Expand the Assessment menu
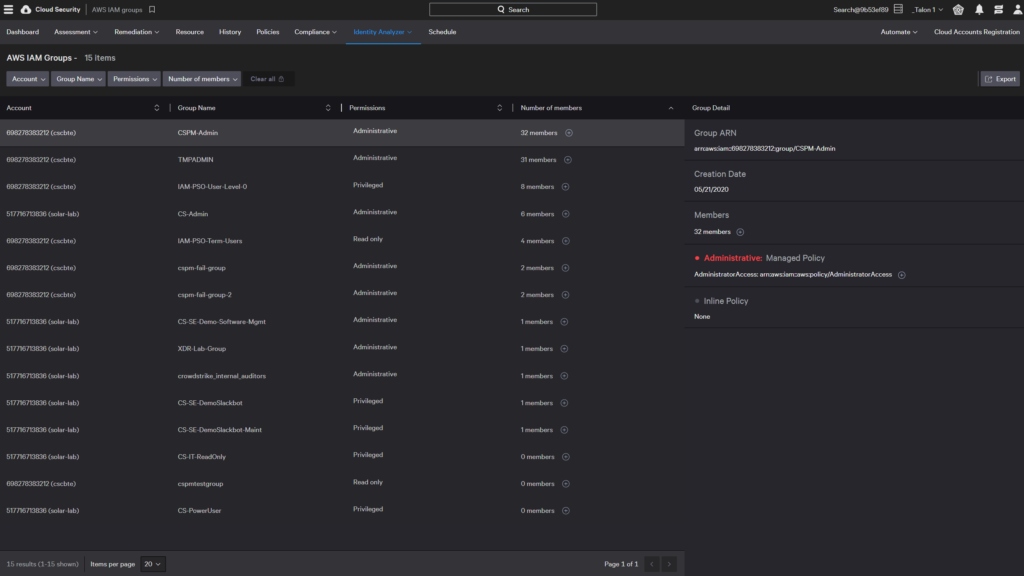The height and width of the screenshot is (576, 1024). [x=76, y=32]
